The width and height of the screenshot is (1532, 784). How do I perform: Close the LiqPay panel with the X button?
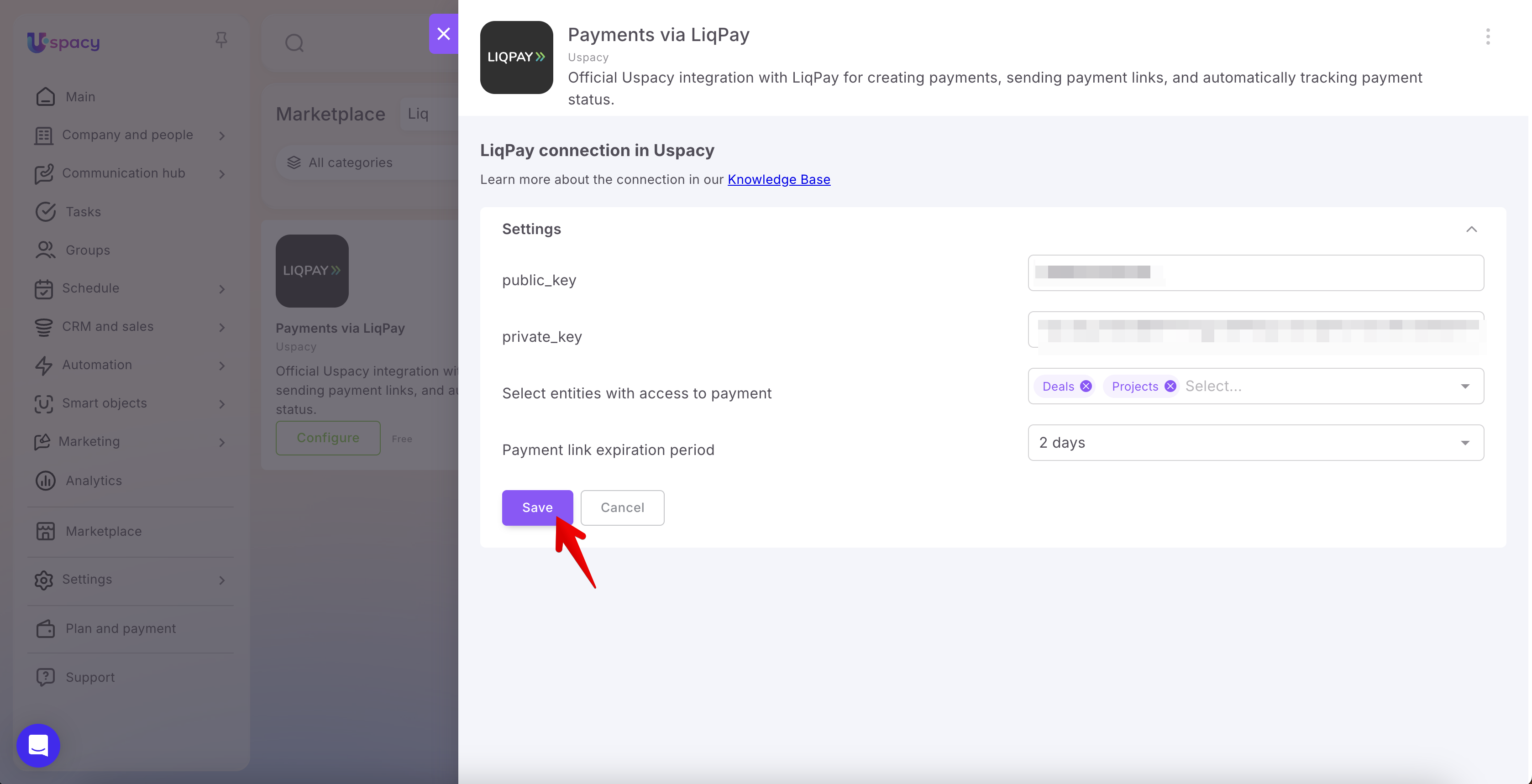[x=444, y=34]
